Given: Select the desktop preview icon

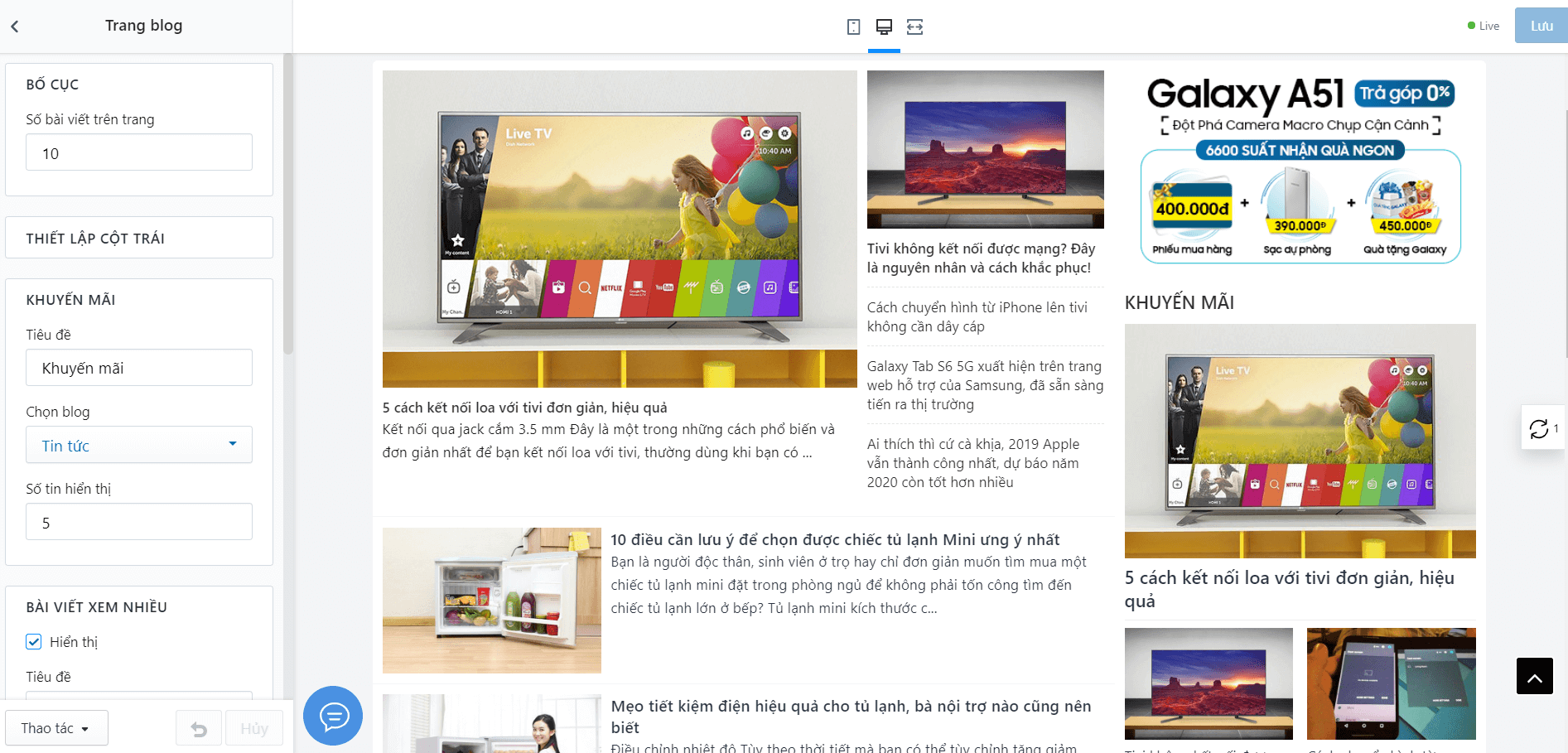Looking at the screenshot, I should [884, 27].
